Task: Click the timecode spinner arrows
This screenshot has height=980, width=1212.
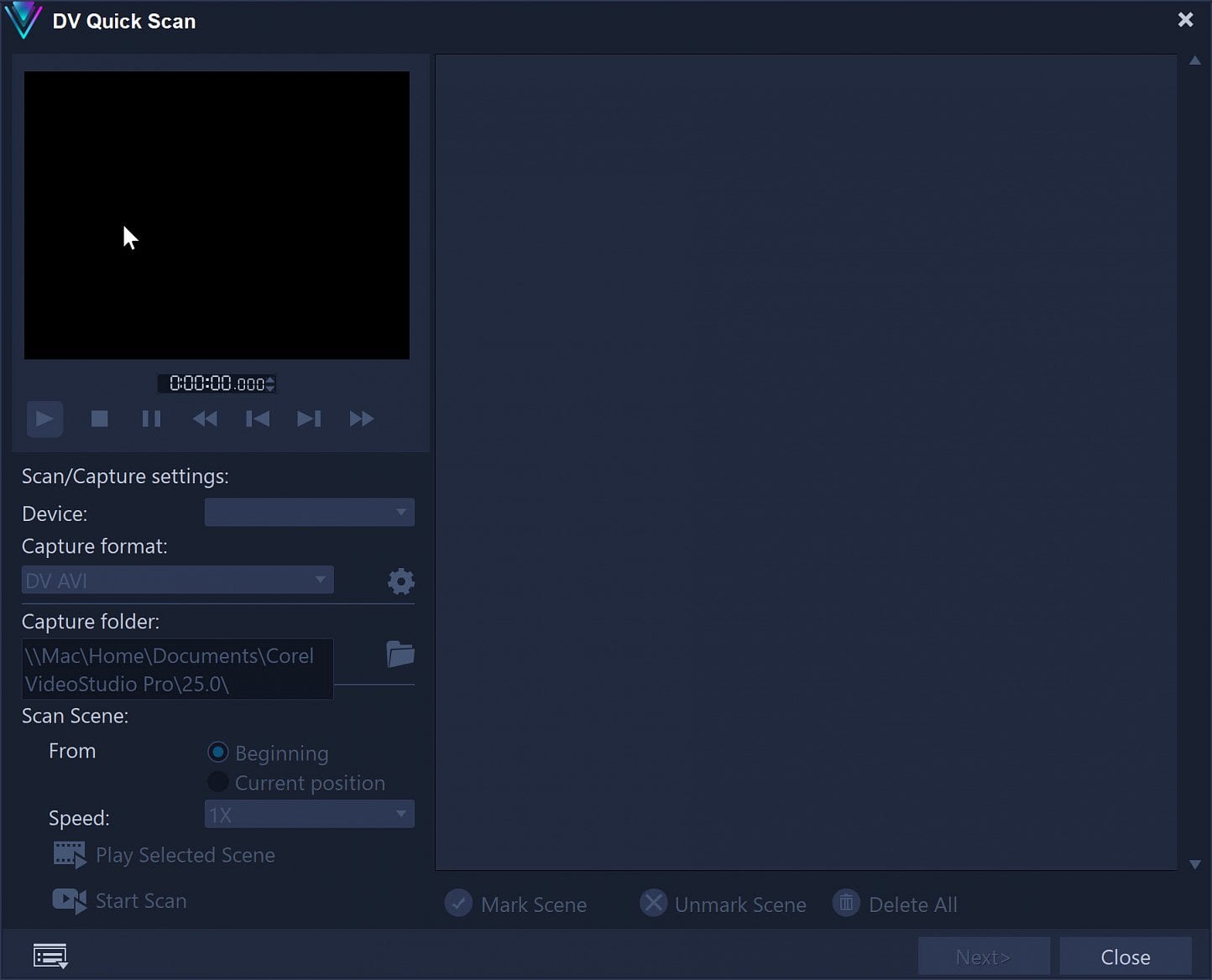Action: (270, 383)
